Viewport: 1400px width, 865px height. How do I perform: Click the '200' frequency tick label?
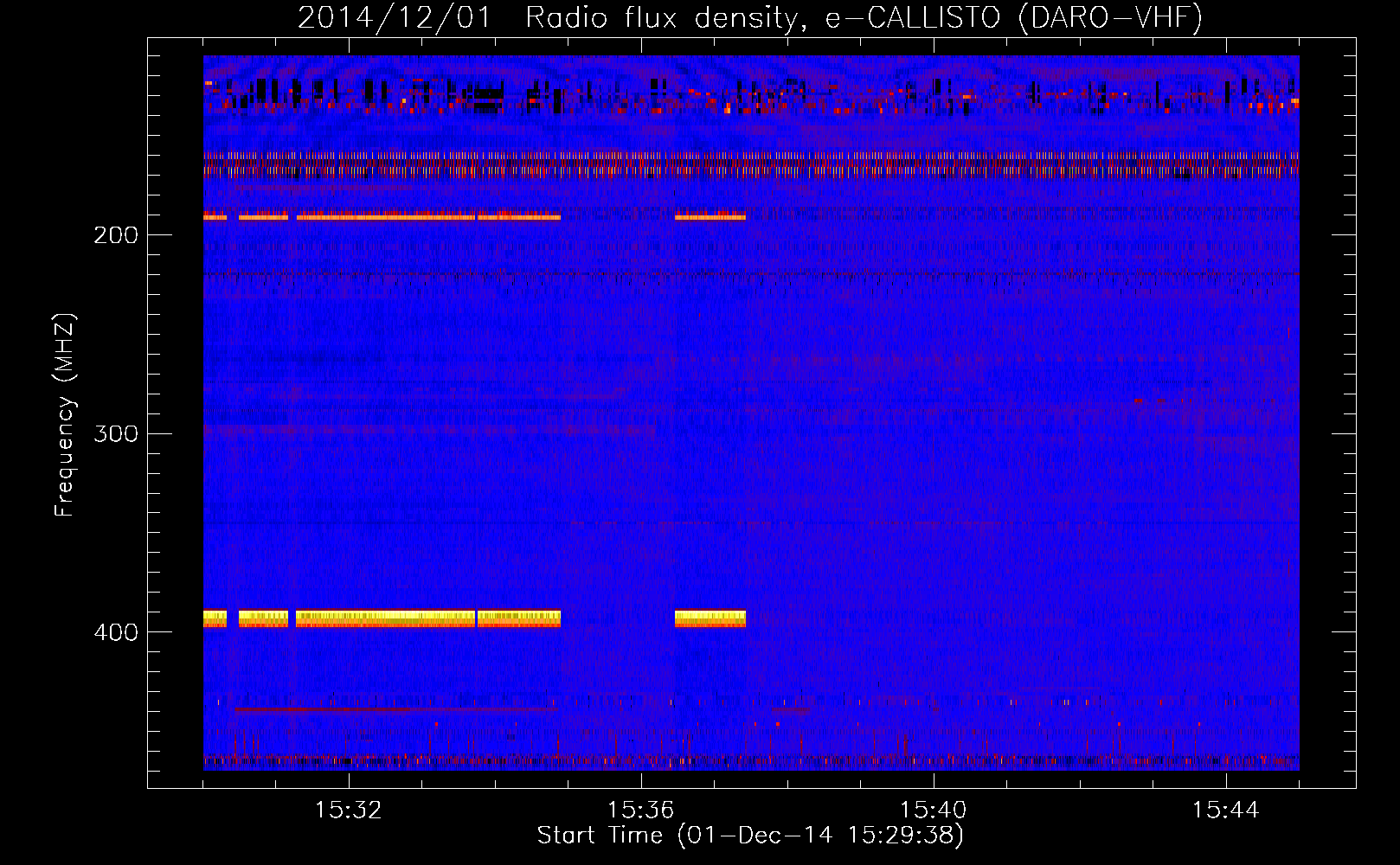coord(116,235)
